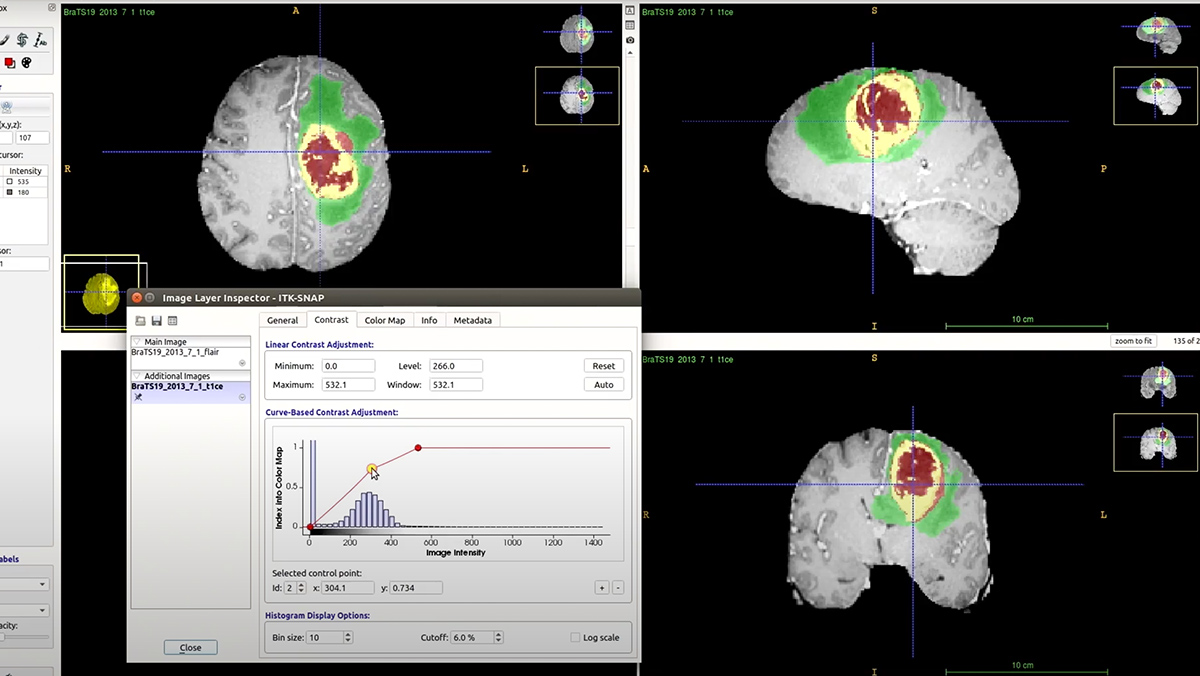Click the open-folder icon in Layer Inspector
The height and width of the screenshot is (676, 1200).
141,321
